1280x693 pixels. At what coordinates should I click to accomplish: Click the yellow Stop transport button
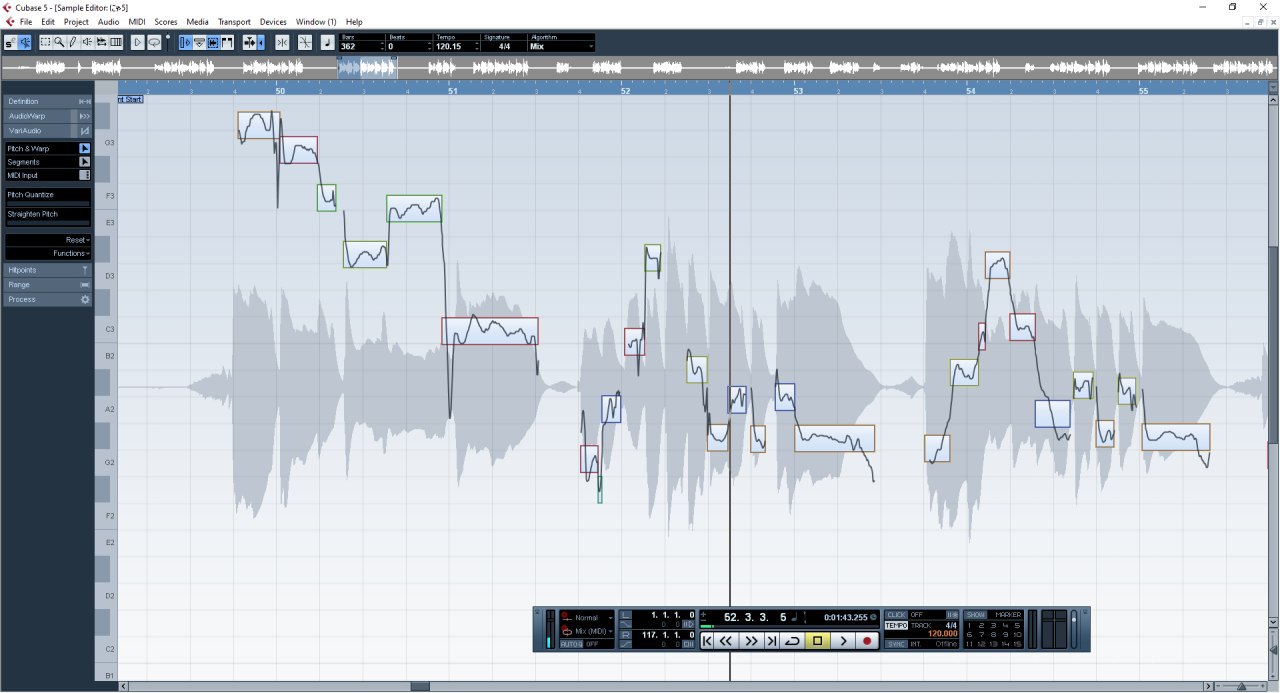pos(818,641)
